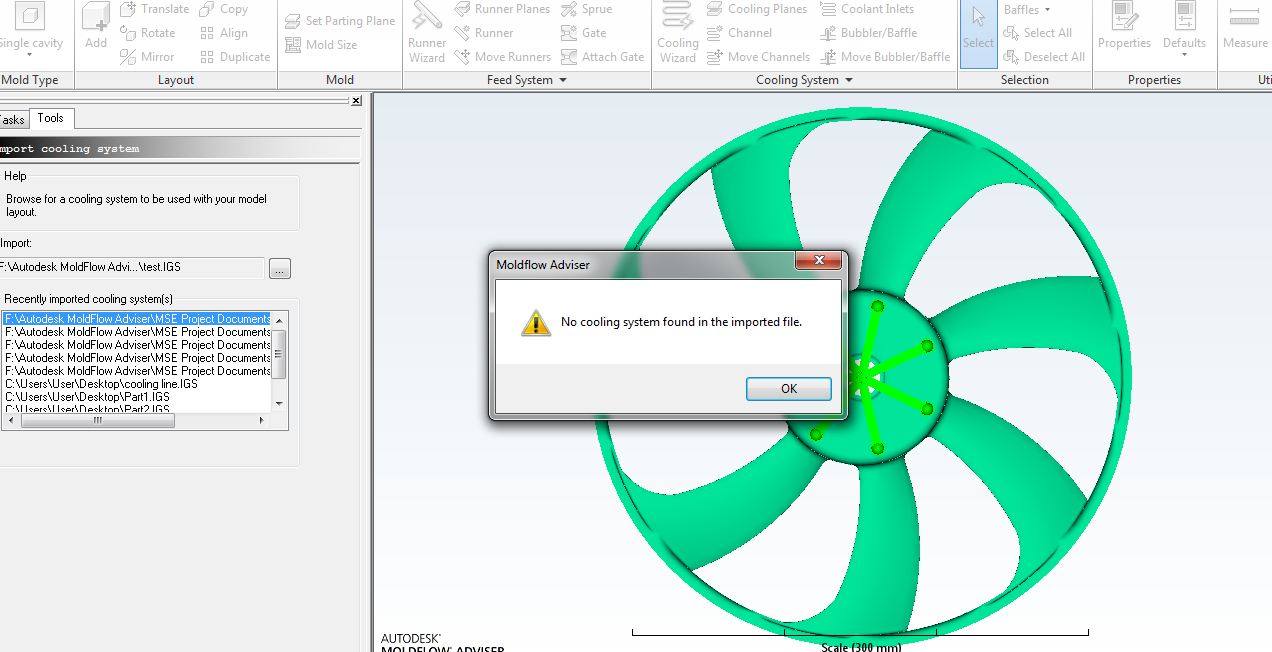The height and width of the screenshot is (652, 1272).
Task: Open the Baffles dropdown arrow
Action: click(x=1046, y=10)
